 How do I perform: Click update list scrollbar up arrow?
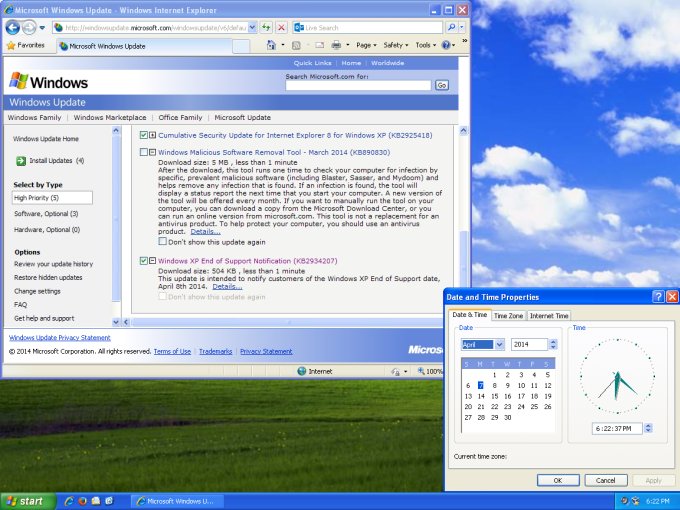[463, 131]
